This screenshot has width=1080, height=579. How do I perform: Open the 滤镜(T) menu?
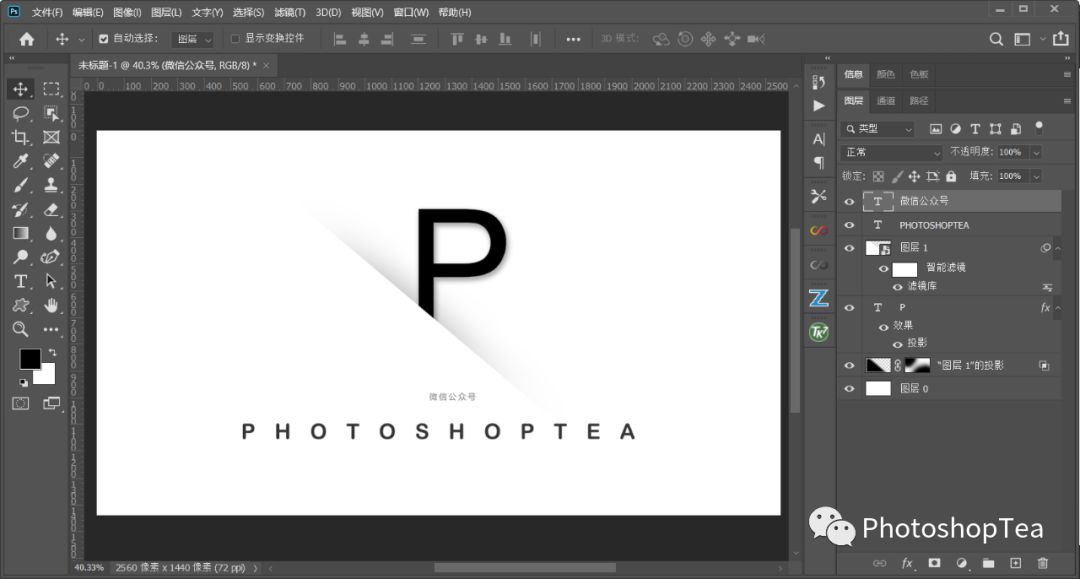(x=289, y=12)
